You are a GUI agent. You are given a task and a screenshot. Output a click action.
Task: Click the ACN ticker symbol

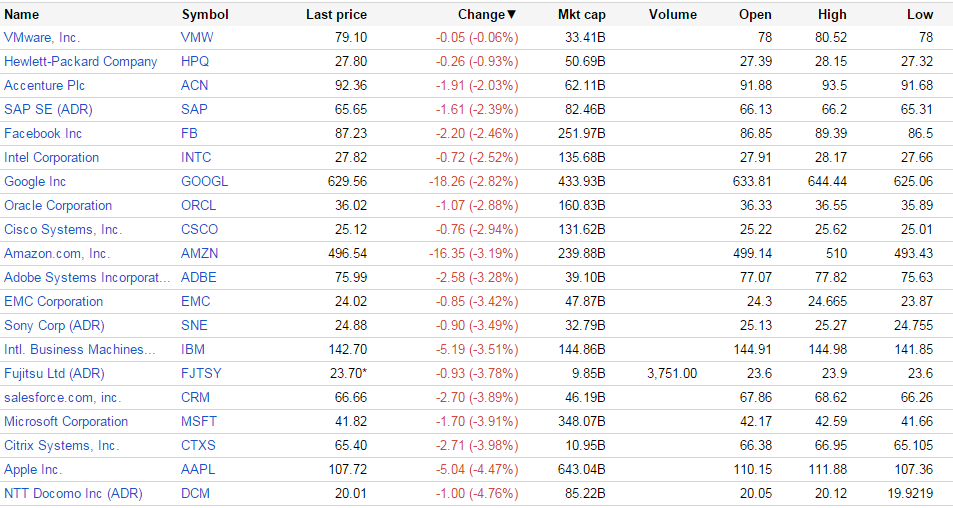195,85
